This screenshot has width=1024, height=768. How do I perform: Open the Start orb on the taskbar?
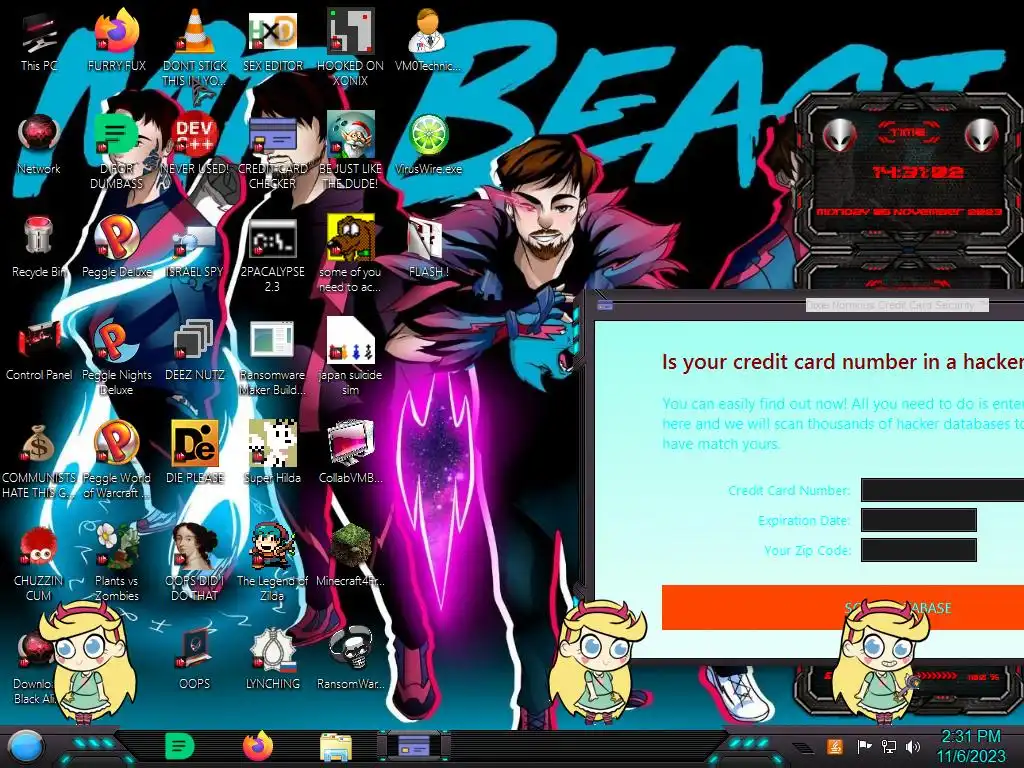click(26, 747)
